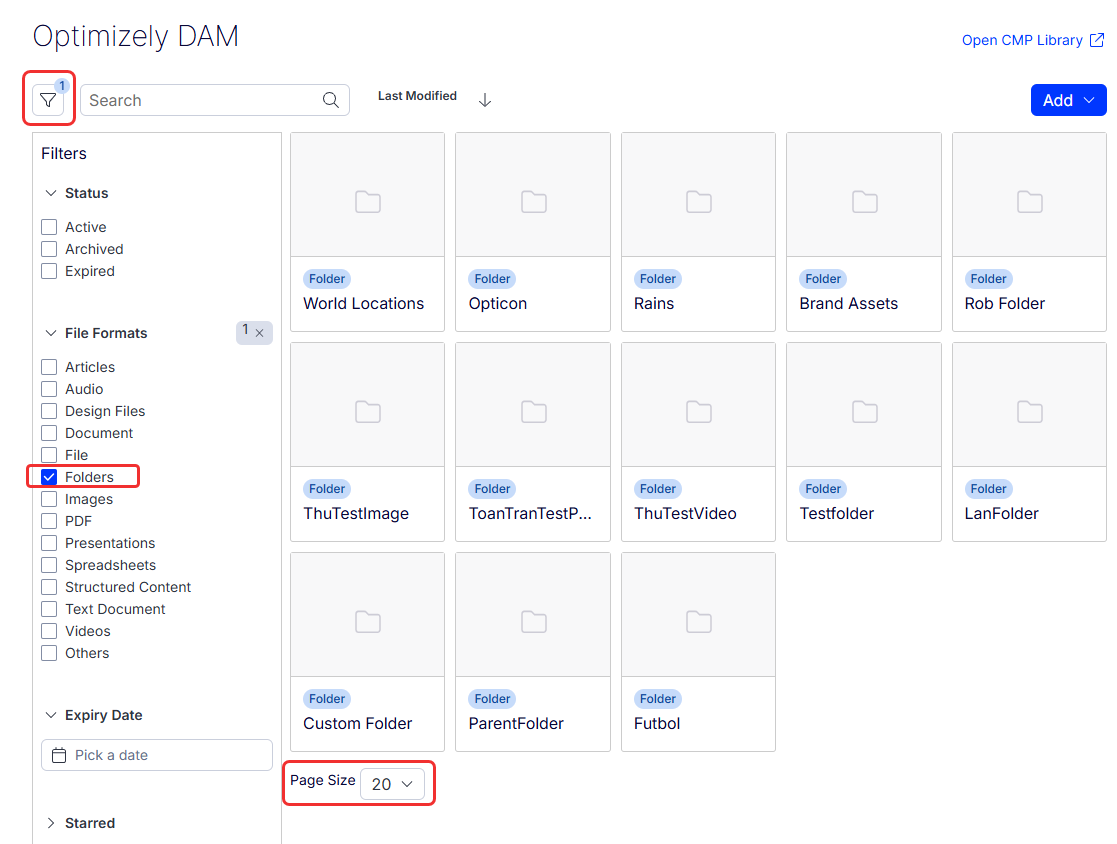Open the ToanTranTestP... folder icon
This screenshot has height=844, width=1117.
tap(534, 412)
